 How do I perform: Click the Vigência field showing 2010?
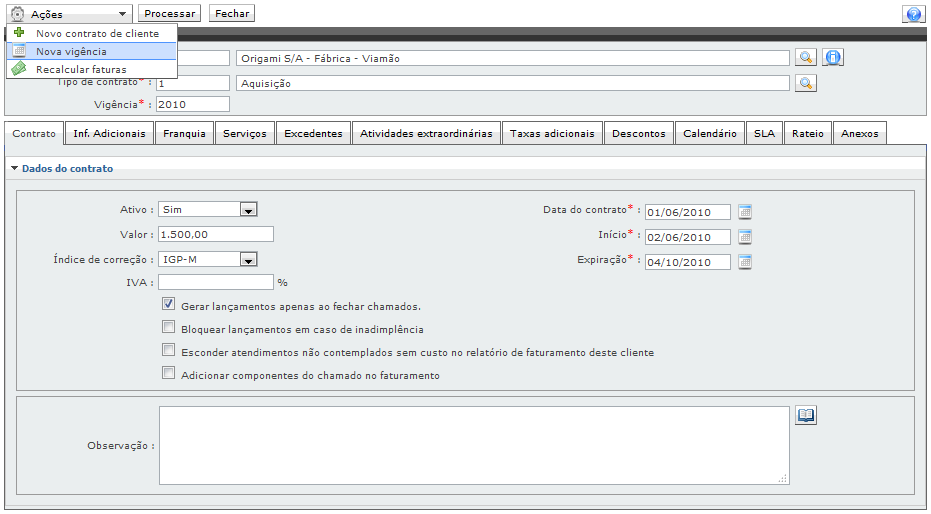[x=193, y=104]
